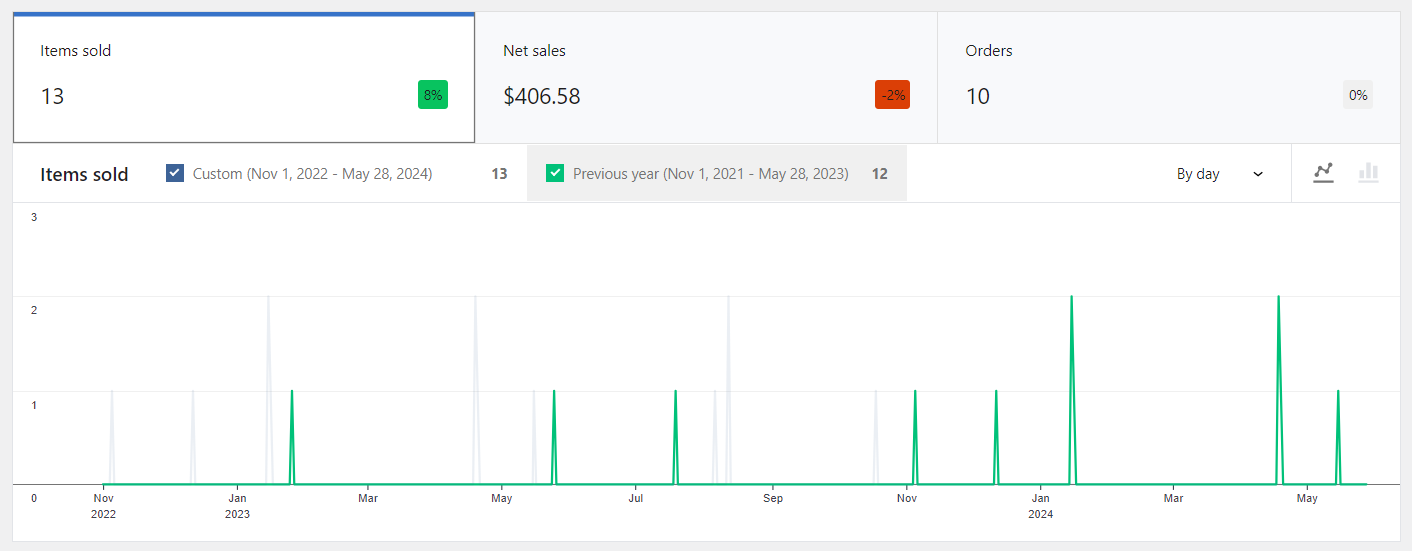Click the red -2% change badge
Image resolution: width=1412 pixels, height=551 pixels.
tap(893, 95)
